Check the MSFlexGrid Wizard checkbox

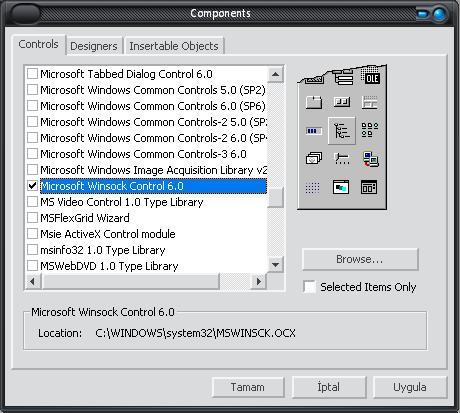(32, 218)
